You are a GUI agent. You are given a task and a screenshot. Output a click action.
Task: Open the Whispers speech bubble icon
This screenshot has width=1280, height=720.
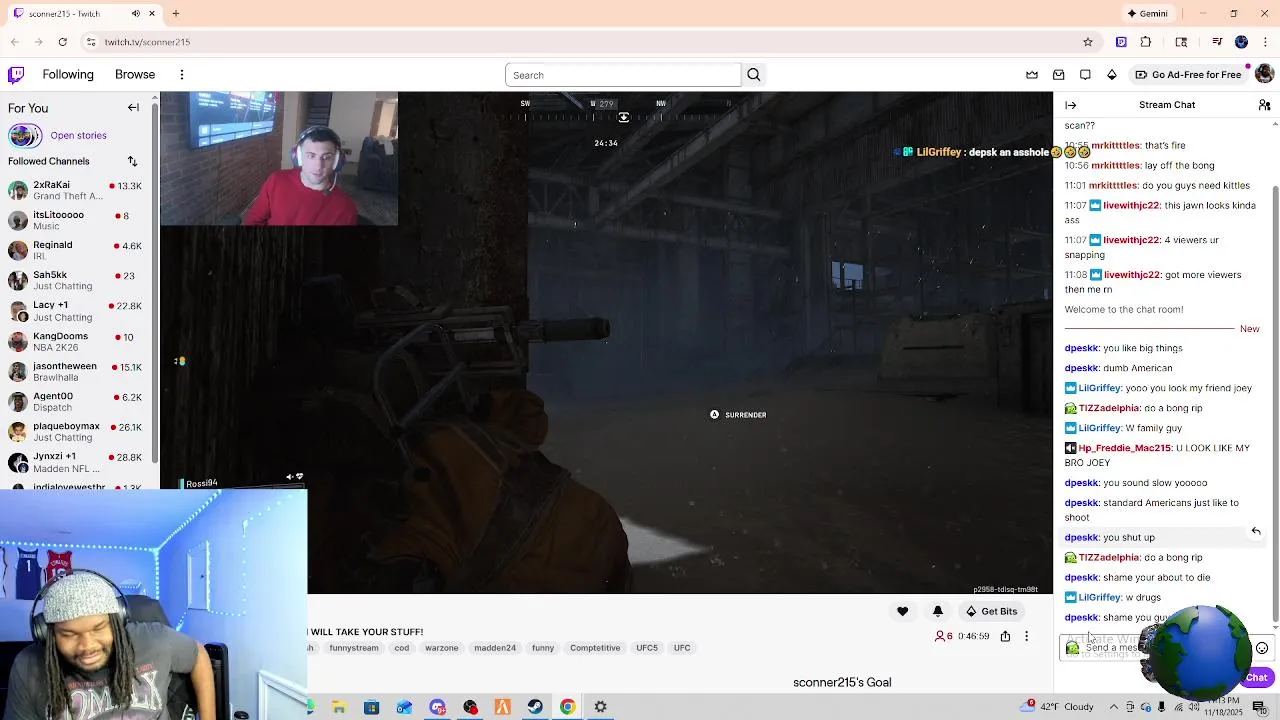[1085, 75]
